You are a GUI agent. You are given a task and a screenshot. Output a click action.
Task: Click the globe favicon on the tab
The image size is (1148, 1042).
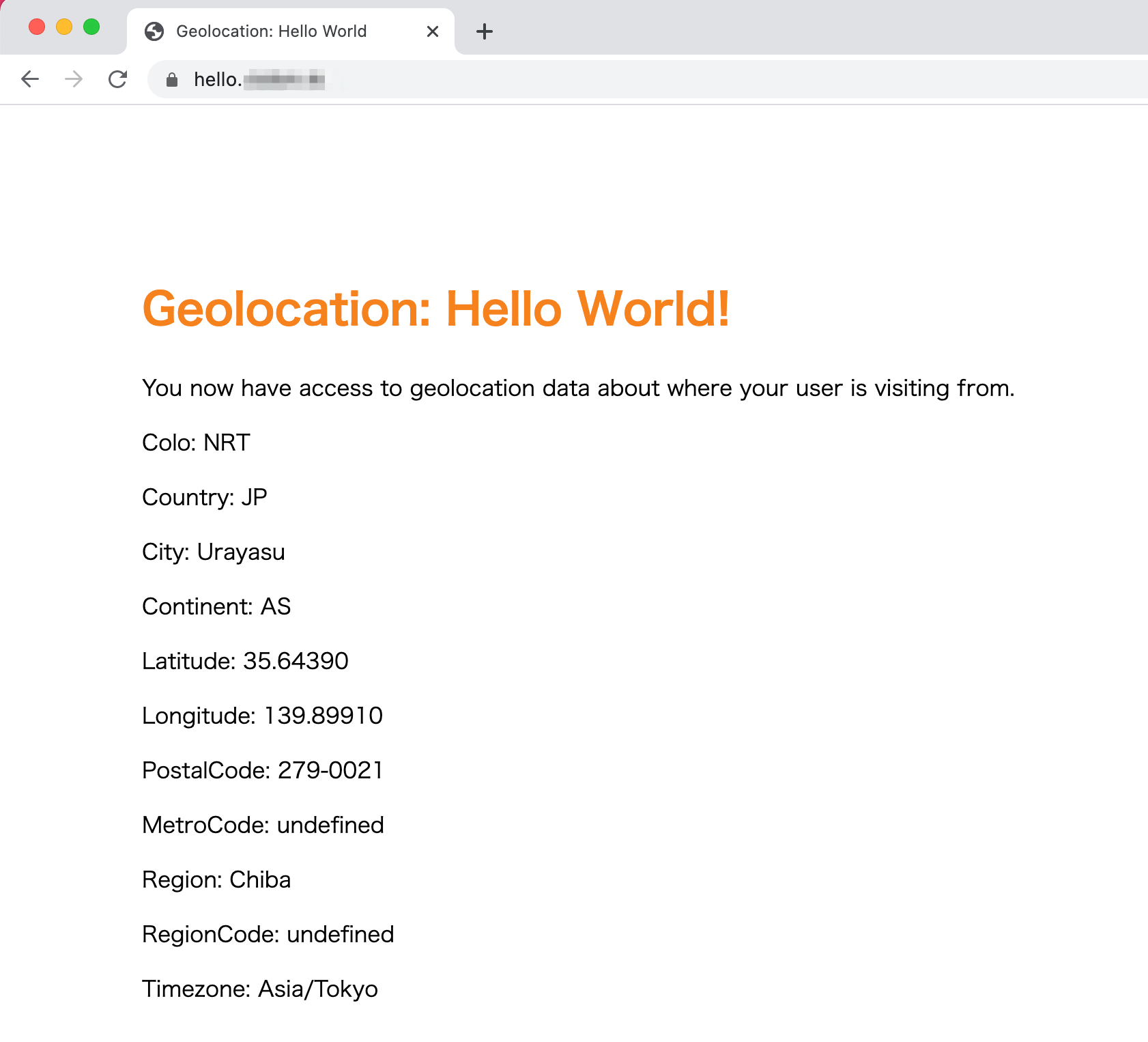154,31
